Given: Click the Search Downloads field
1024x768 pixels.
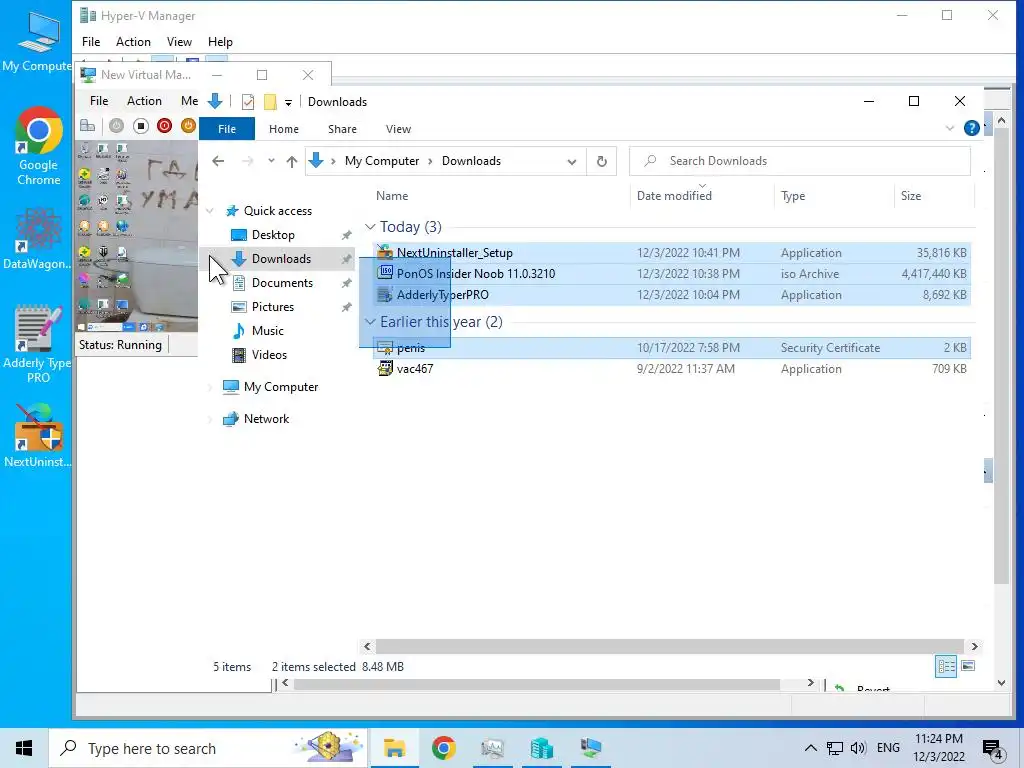Looking at the screenshot, I should coord(799,161).
